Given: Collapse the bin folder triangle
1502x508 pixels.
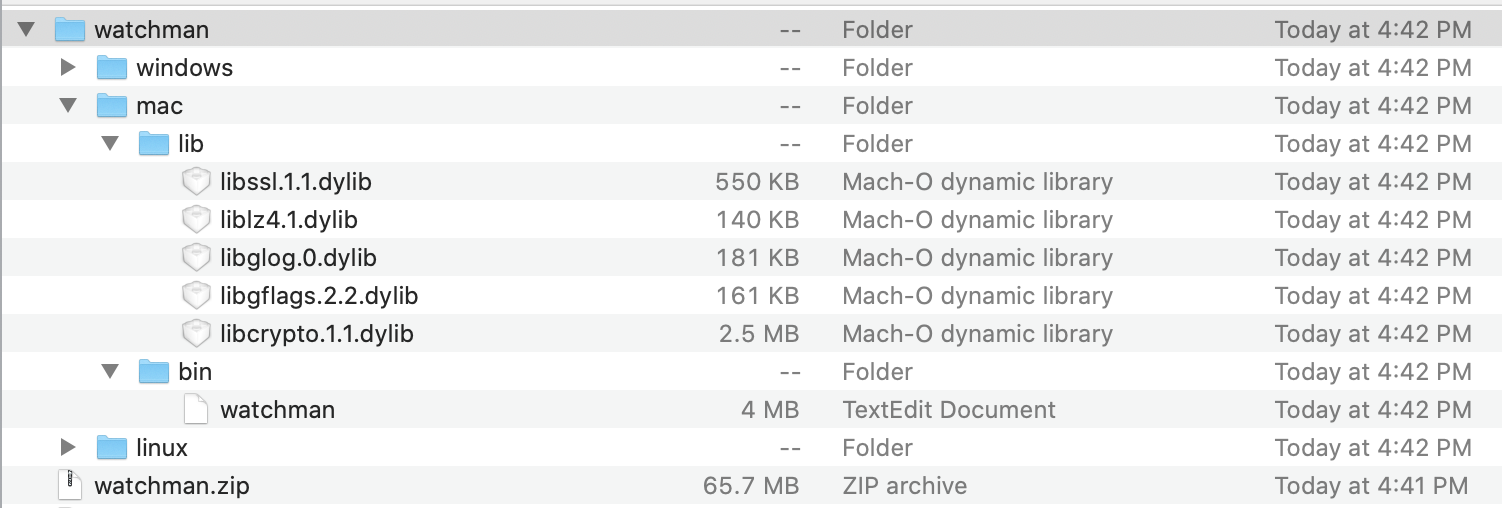Looking at the screenshot, I should (x=110, y=372).
